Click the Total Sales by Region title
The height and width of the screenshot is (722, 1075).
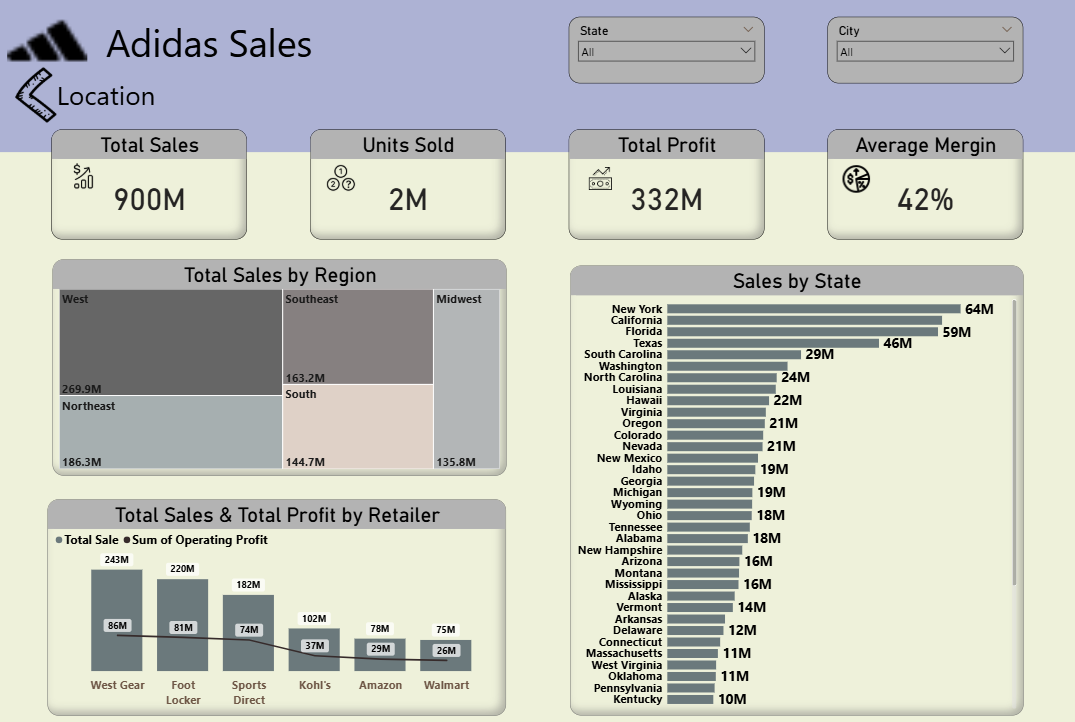pyautogui.click(x=280, y=275)
